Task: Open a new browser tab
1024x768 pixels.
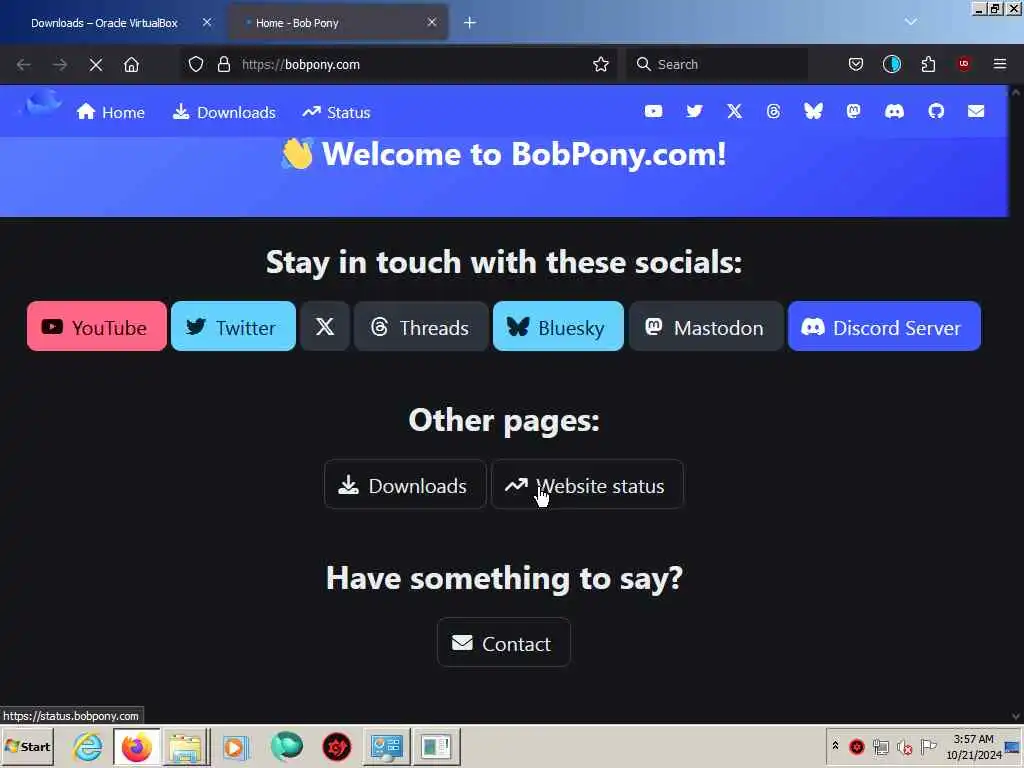Action: click(x=470, y=23)
